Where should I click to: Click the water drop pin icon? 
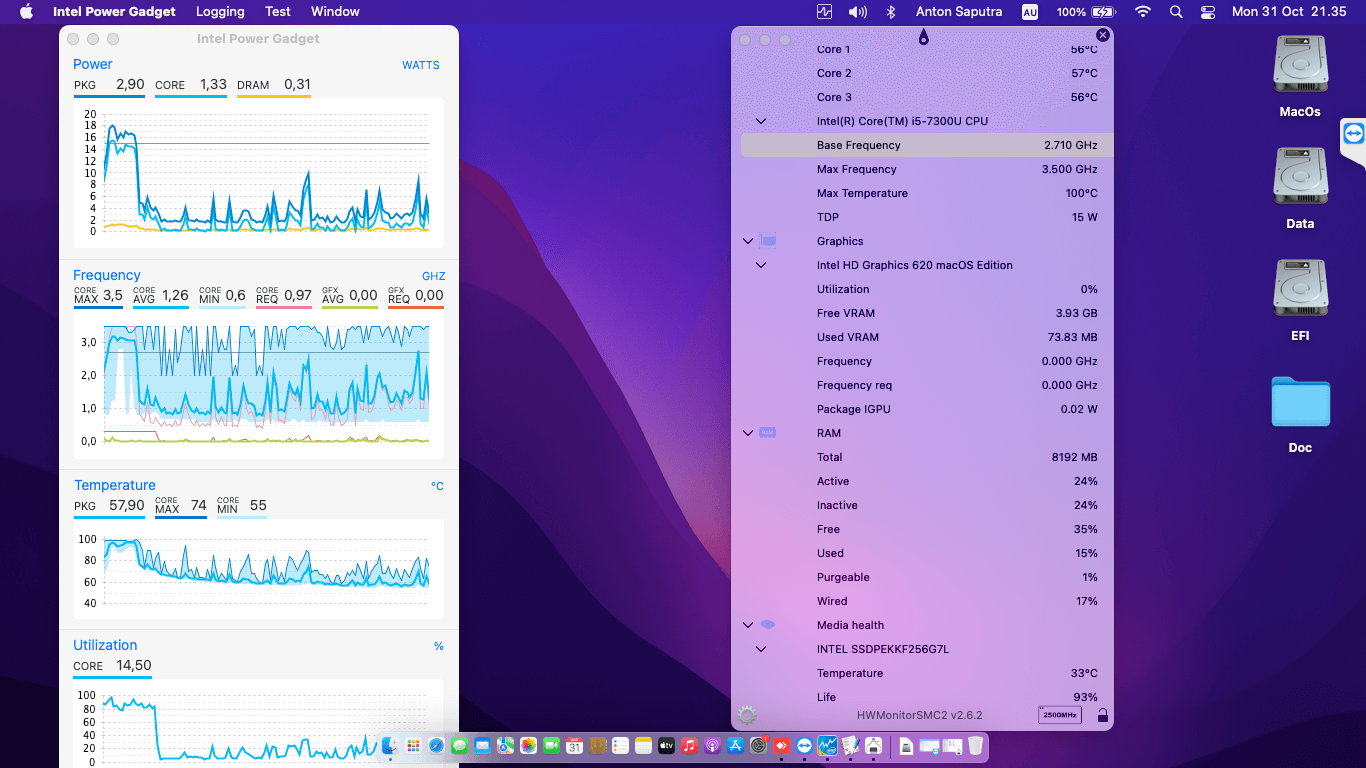pos(923,37)
